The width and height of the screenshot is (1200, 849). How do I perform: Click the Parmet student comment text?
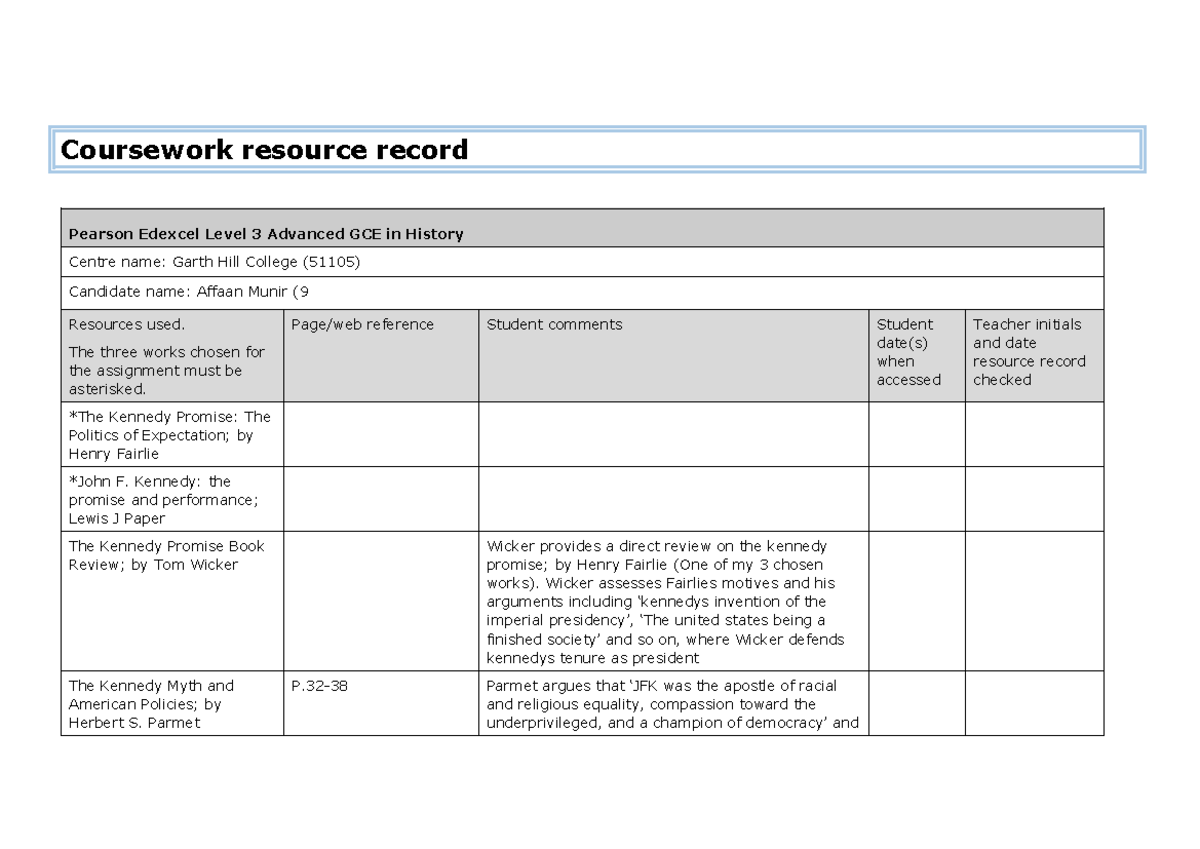[673, 704]
